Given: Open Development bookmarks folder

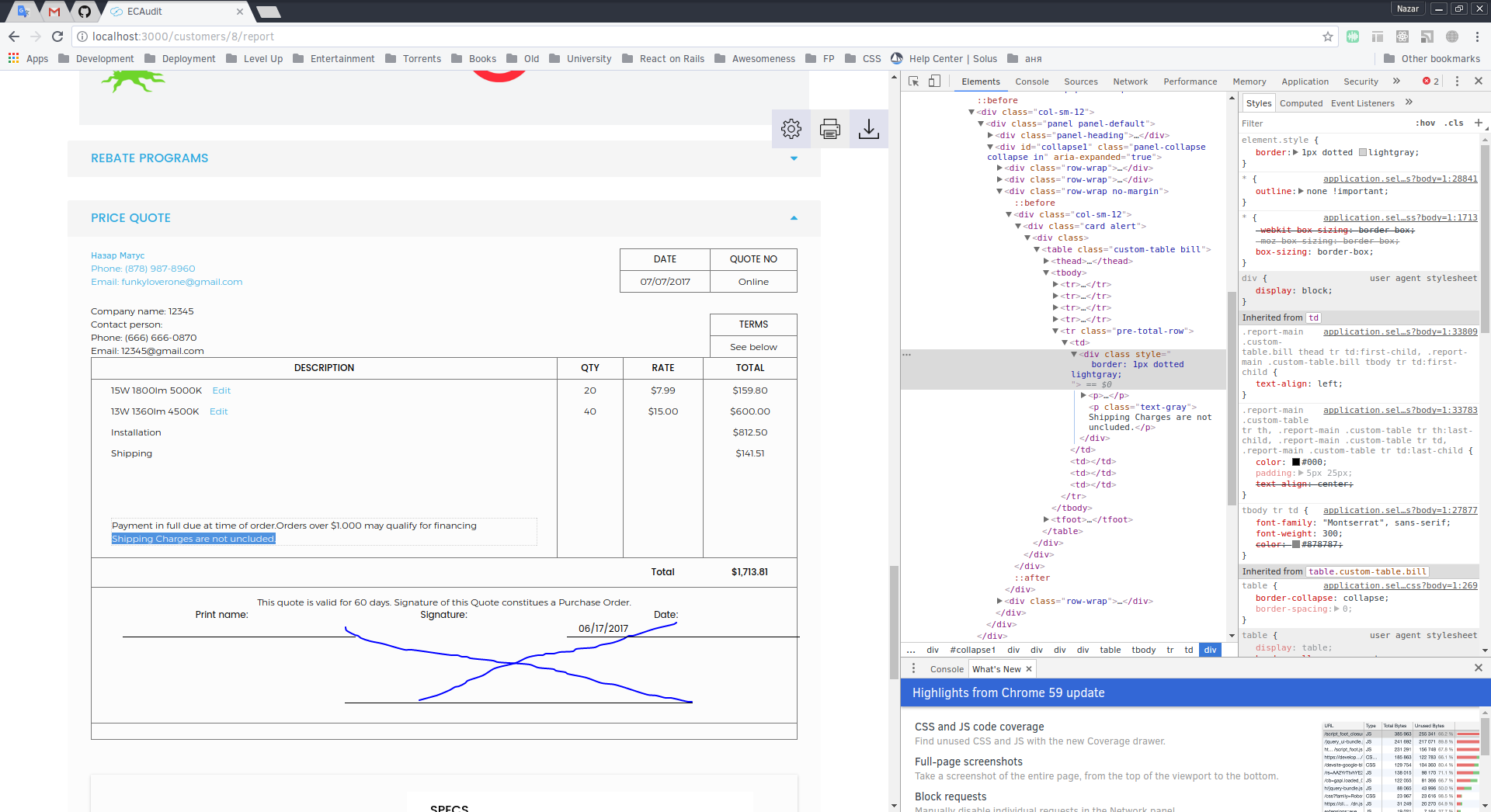Looking at the screenshot, I should (x=96, y=58).
